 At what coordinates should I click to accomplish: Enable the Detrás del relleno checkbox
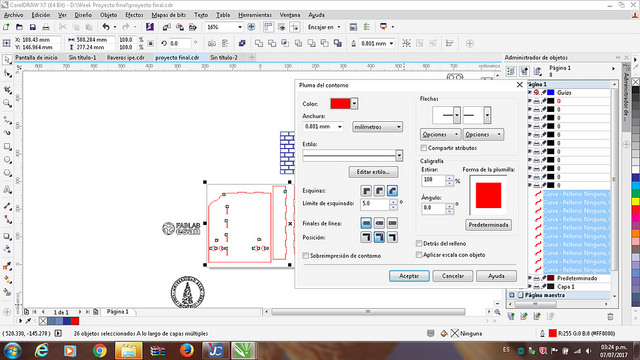[419, 243]
